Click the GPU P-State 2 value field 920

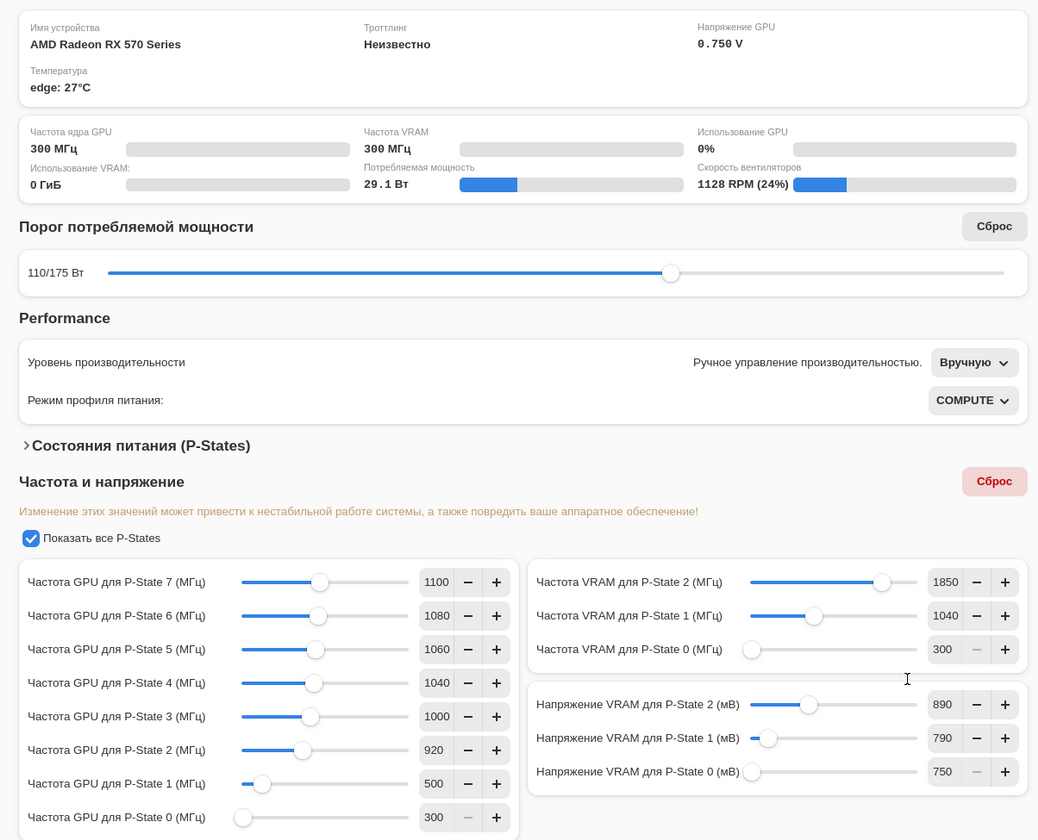pyautogui.click(x=436, y=751)
